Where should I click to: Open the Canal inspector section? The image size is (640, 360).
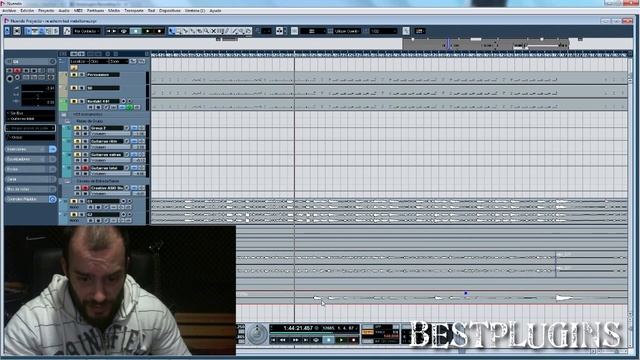26,179
